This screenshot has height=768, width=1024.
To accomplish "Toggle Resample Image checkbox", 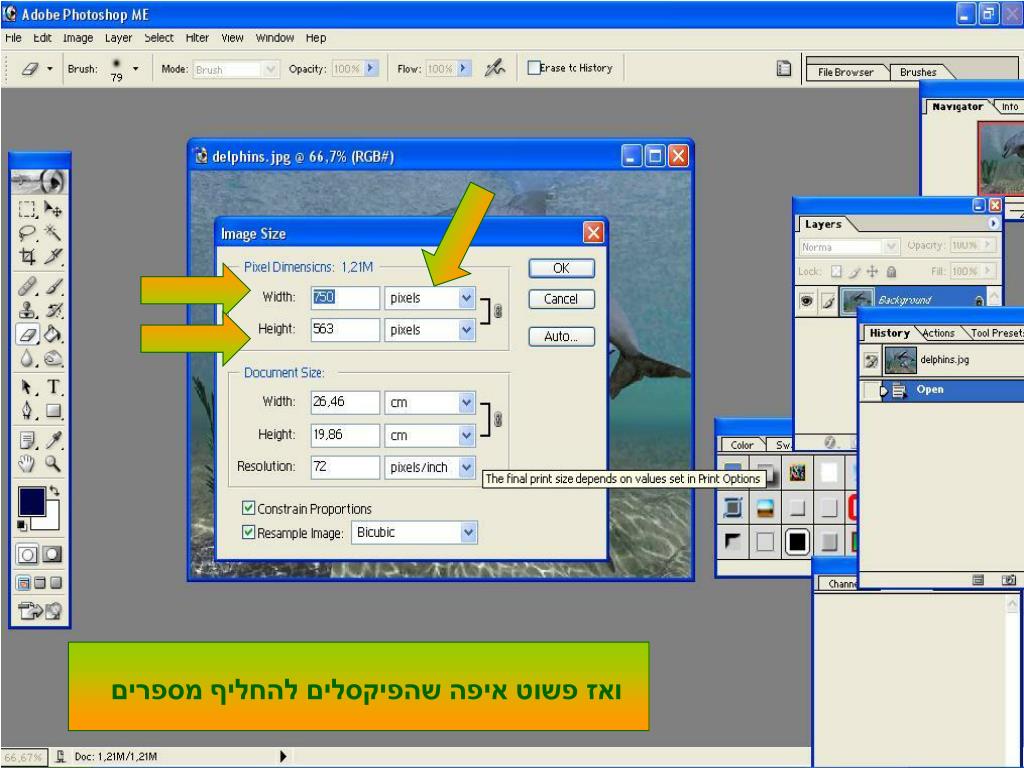I will (x=248, y=532).
